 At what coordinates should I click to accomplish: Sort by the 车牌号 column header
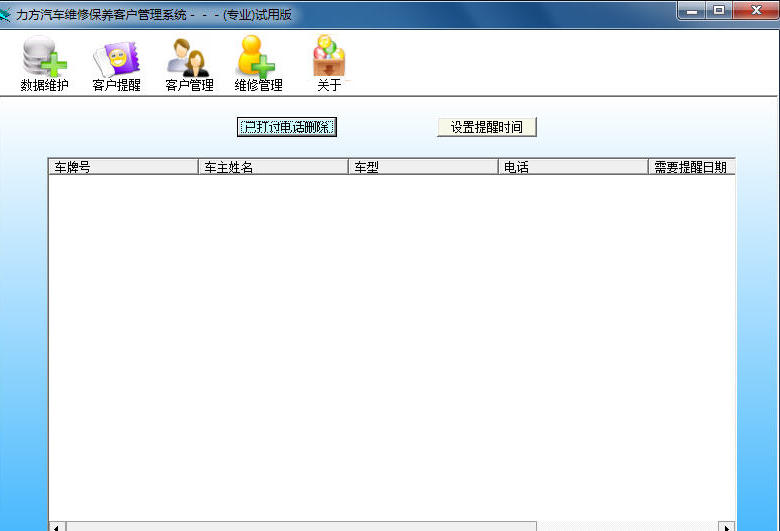tap(123, 167)
